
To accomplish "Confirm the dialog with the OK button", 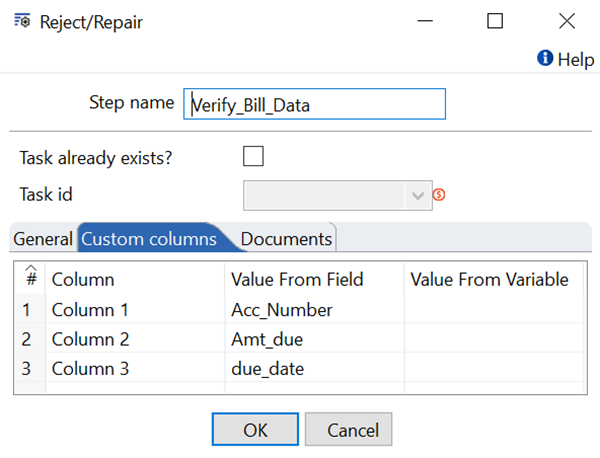I will (255, 429).
